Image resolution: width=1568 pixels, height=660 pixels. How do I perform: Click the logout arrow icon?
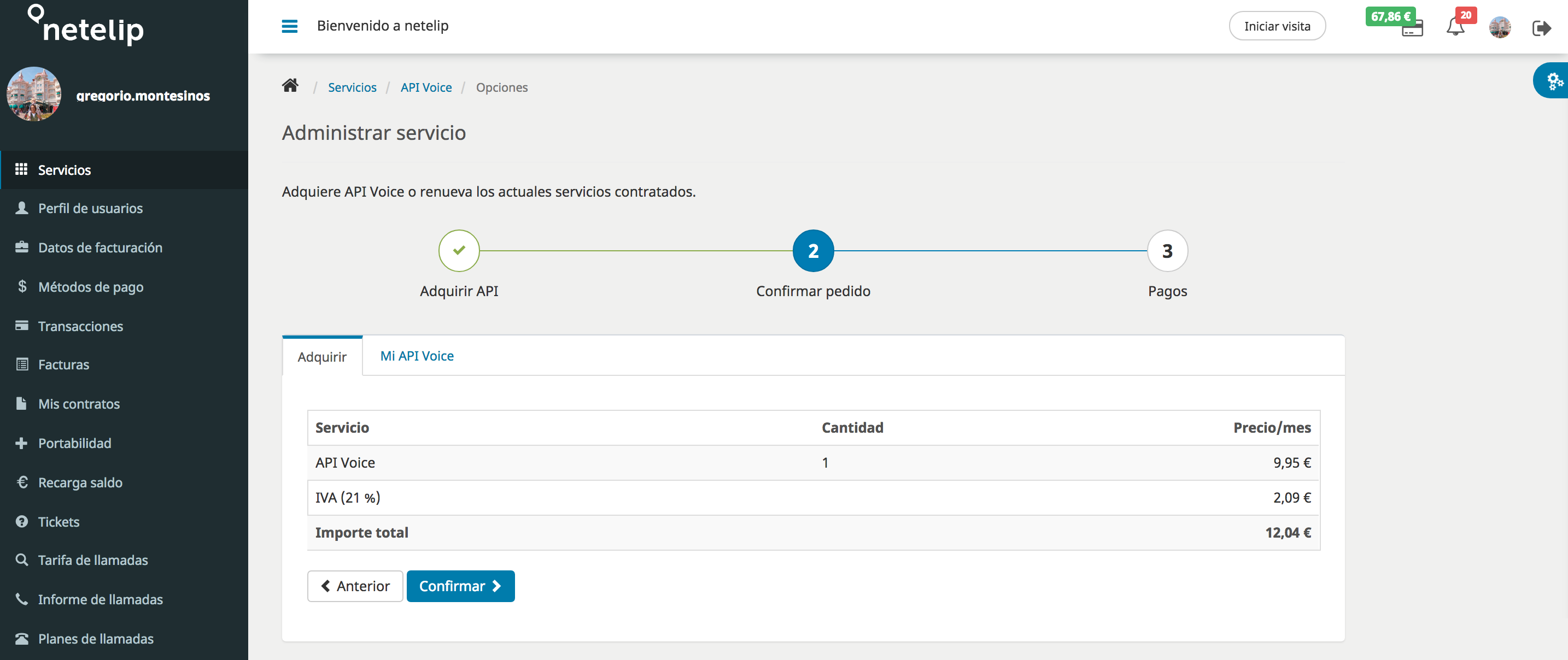[1541, 28]
